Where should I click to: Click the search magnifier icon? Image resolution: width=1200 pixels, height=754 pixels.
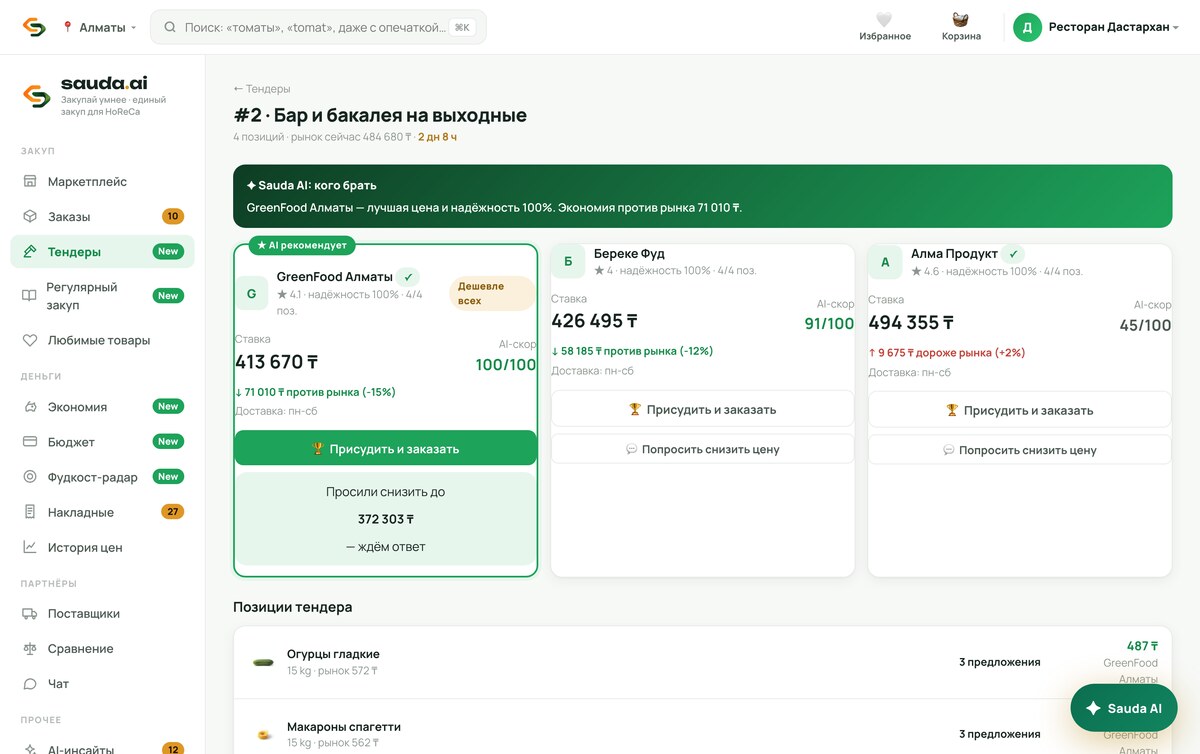point(170,27)
